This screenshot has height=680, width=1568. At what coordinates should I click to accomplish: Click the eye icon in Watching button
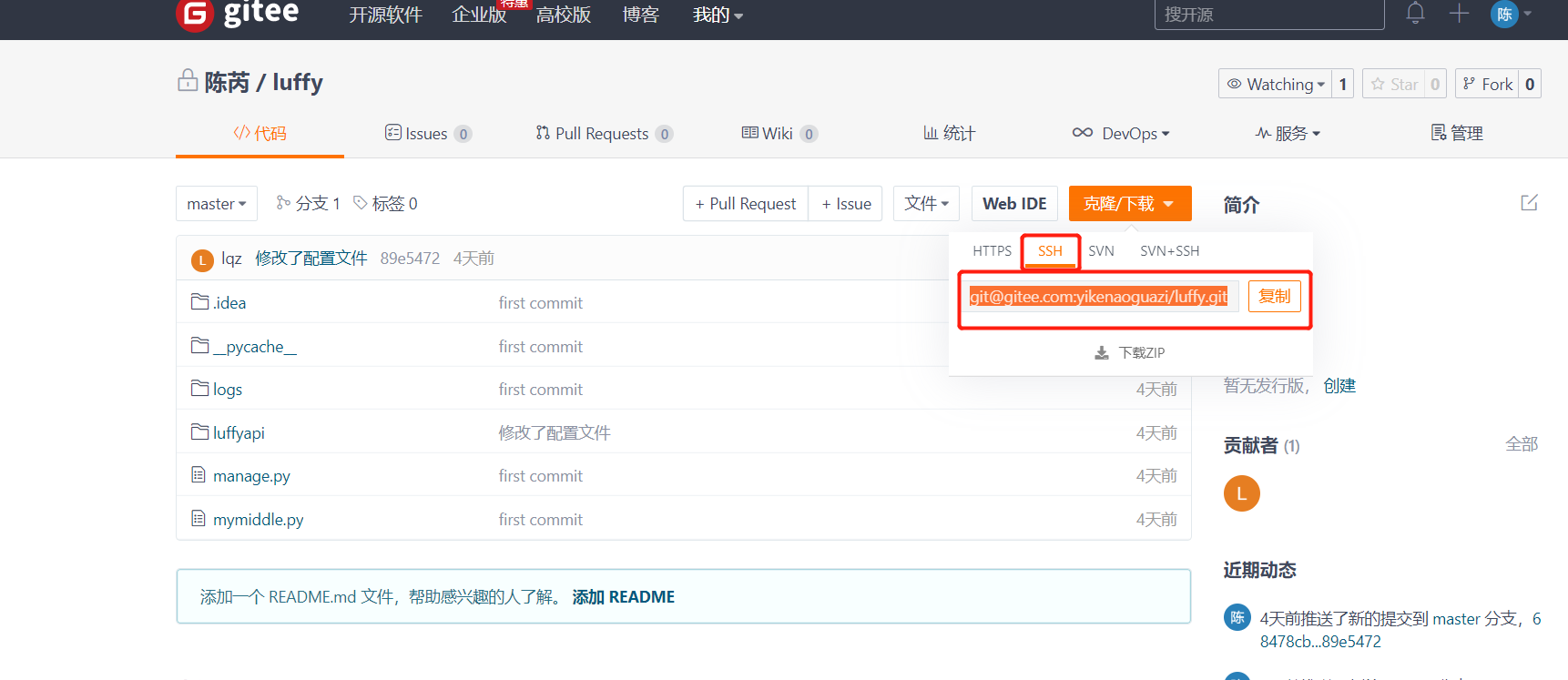1235,84
